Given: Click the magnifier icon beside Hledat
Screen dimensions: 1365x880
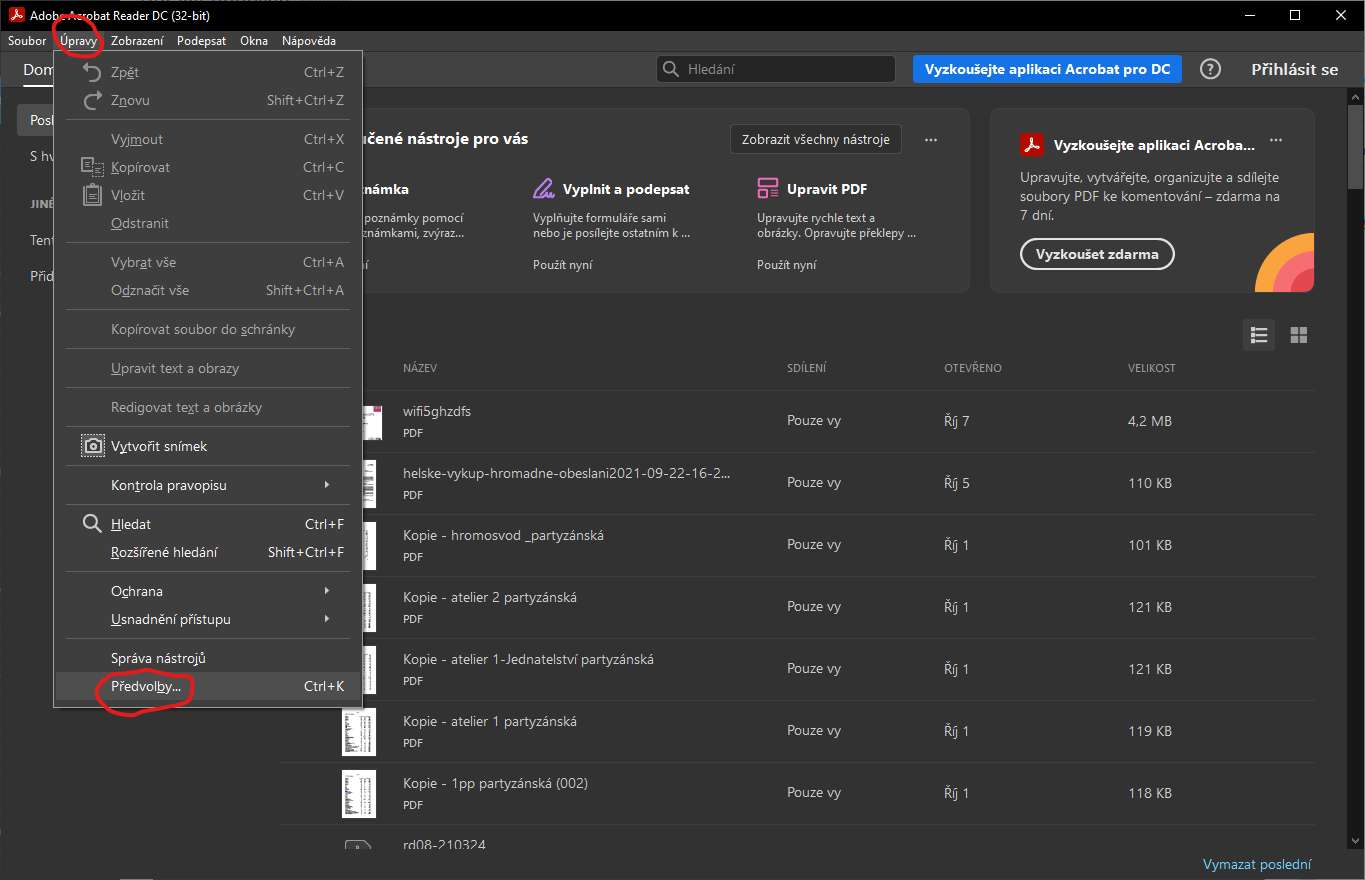Looking at the screenshot, I should coord(92,524).
